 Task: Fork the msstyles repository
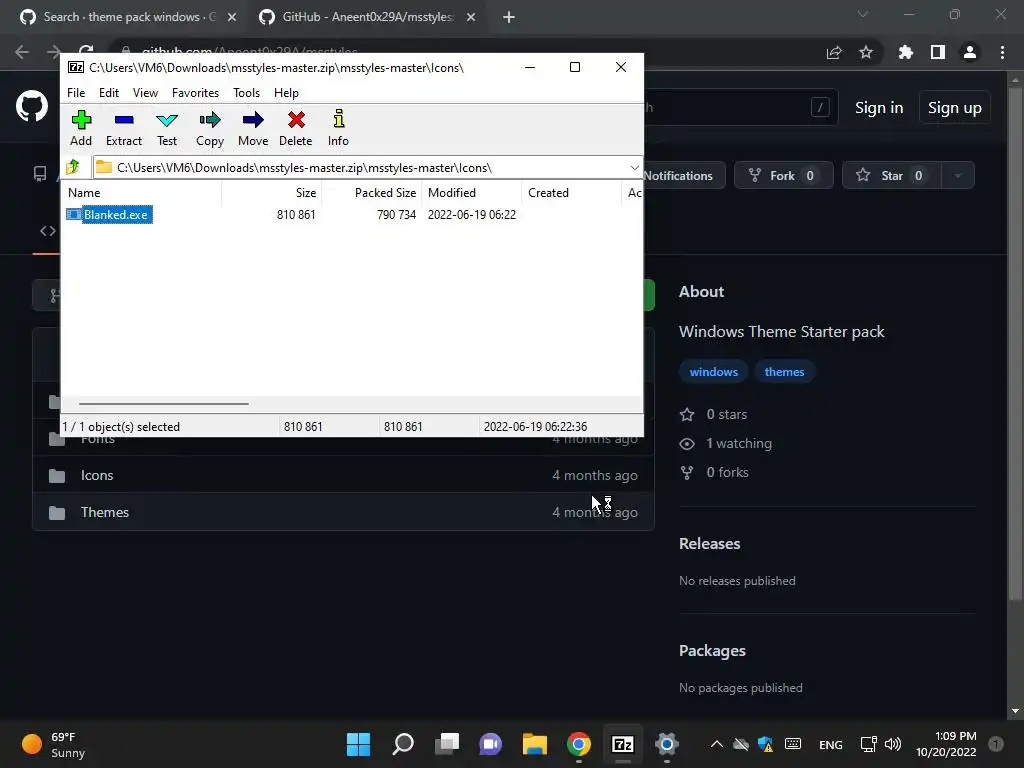784,176
